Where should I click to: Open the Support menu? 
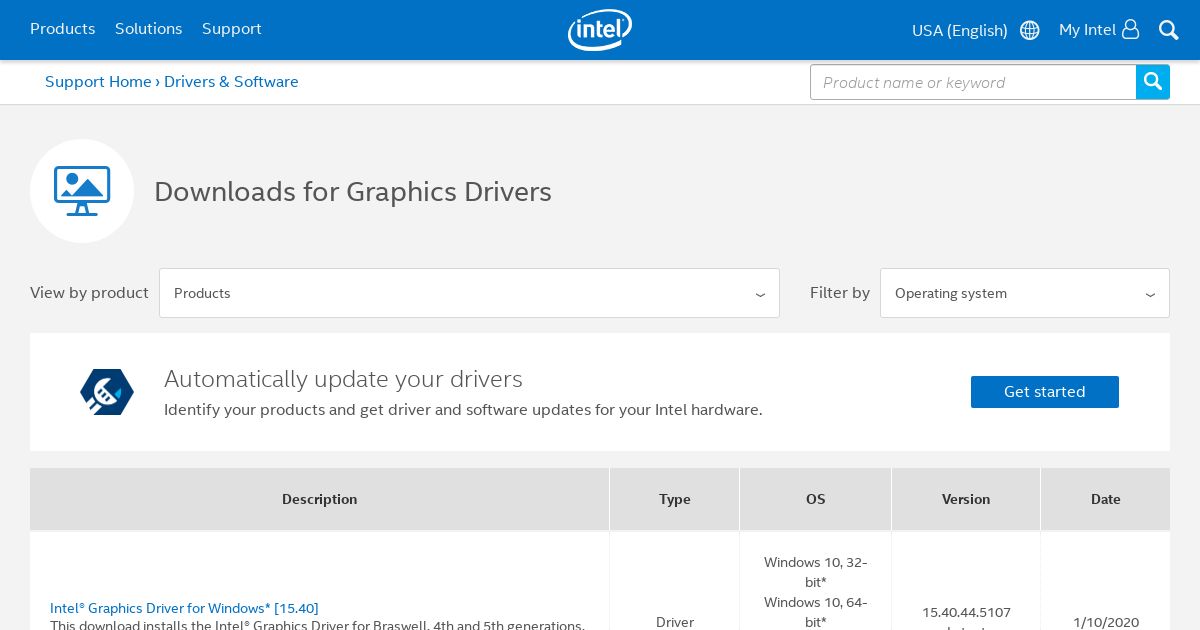pyautogui.click(x=231, y=29)
